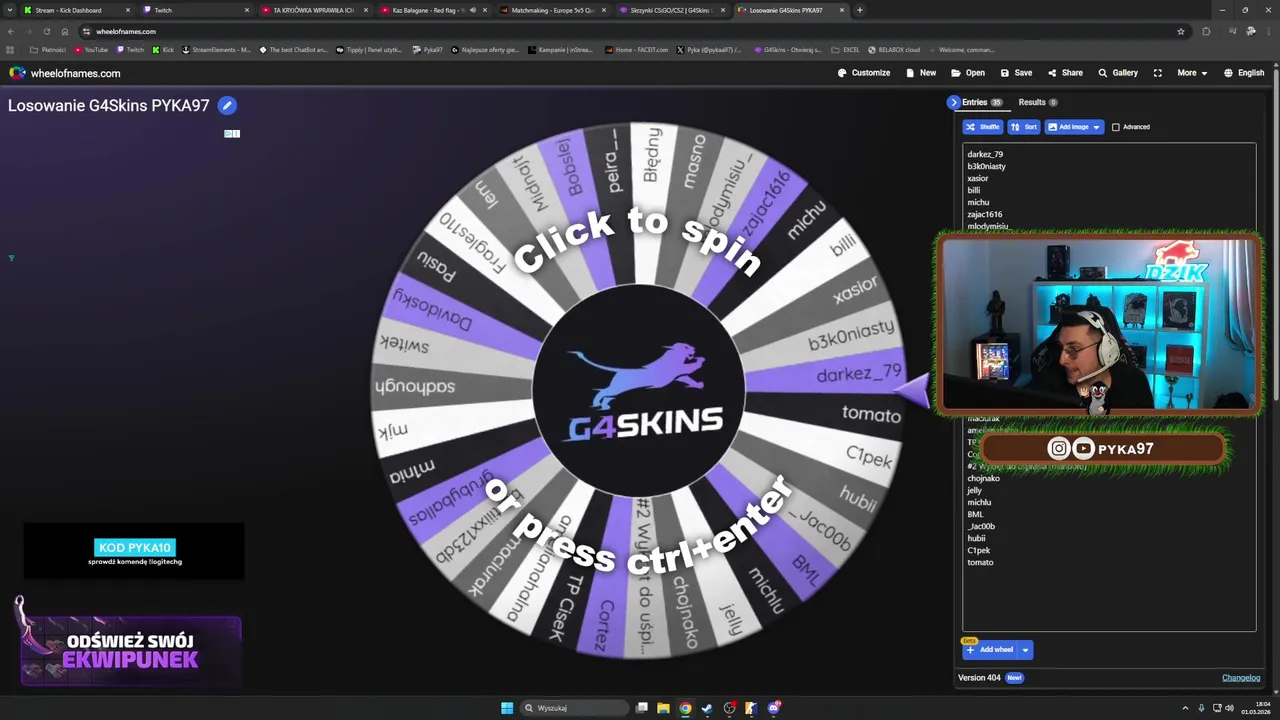
Task: Open the browser extensions icon
Action: pos(1206,31)
